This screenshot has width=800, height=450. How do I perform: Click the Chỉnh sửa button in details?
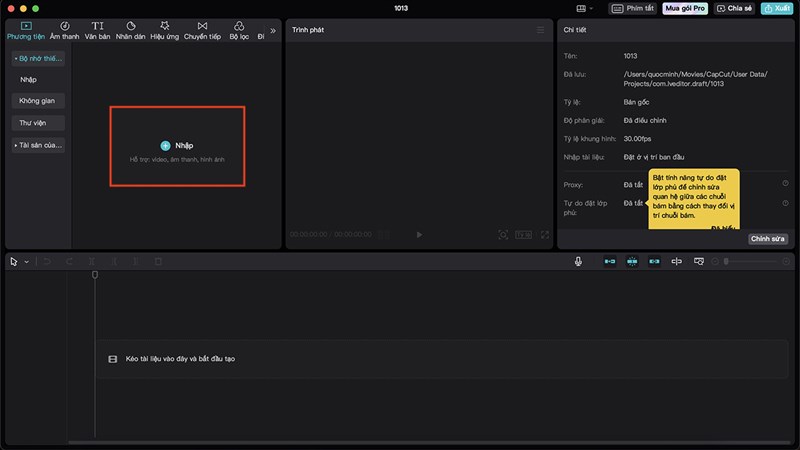pos(768,239)
